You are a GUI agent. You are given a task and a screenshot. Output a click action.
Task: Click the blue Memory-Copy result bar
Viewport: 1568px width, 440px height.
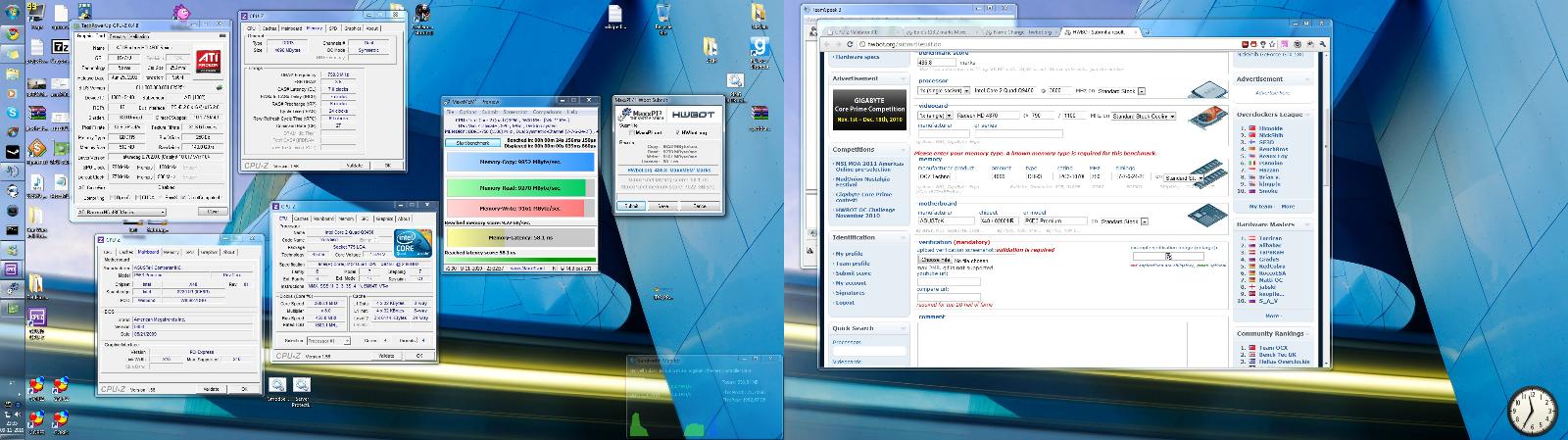tap(519, 162)
